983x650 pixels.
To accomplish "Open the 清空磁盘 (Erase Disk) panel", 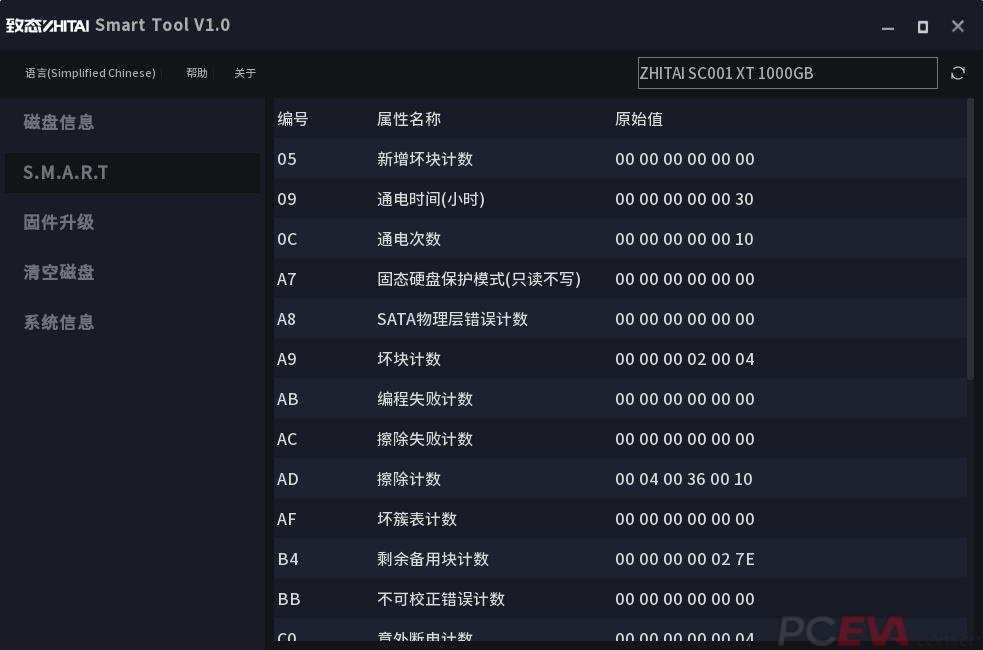I will click(x=59, y=272).
